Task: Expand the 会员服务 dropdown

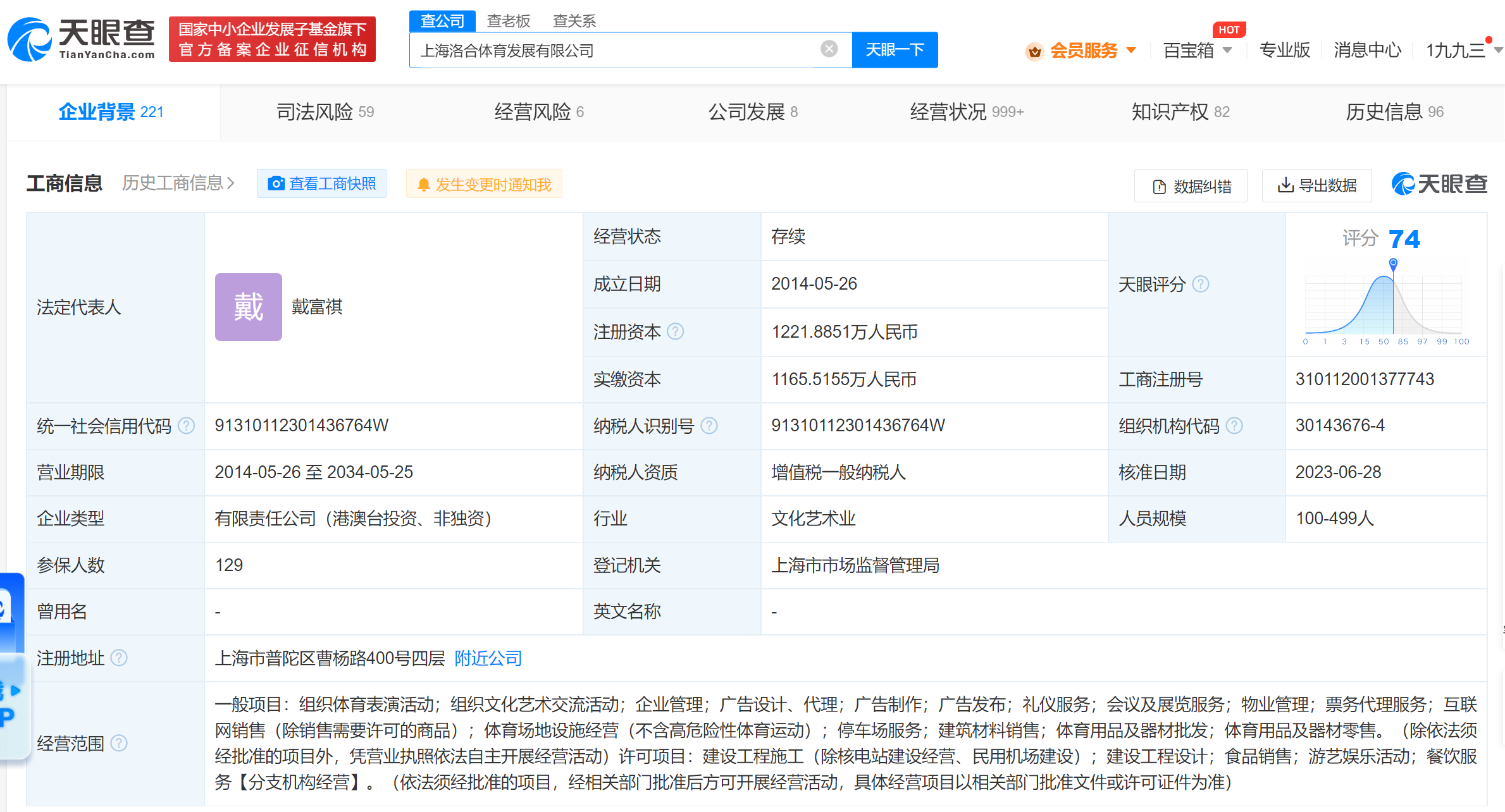Action: pos(1132,50)
